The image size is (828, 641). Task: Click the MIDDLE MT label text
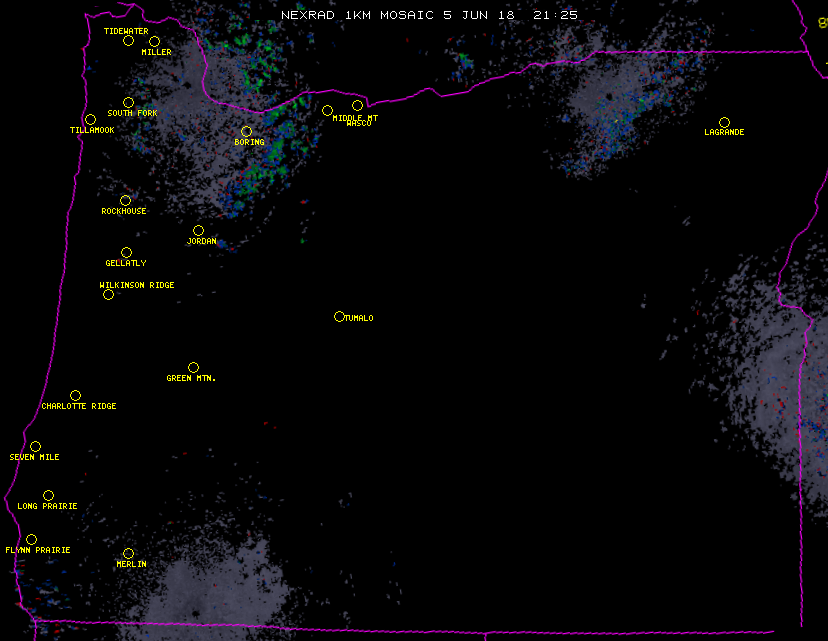coord(356,118)
